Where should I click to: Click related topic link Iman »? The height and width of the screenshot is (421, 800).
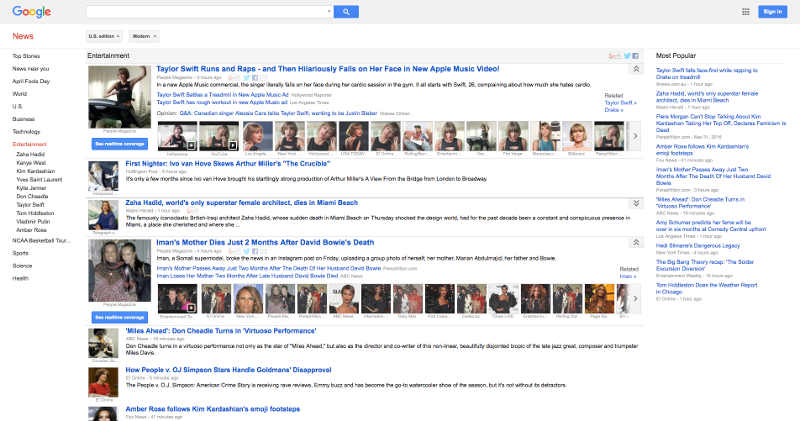point(628,276)
